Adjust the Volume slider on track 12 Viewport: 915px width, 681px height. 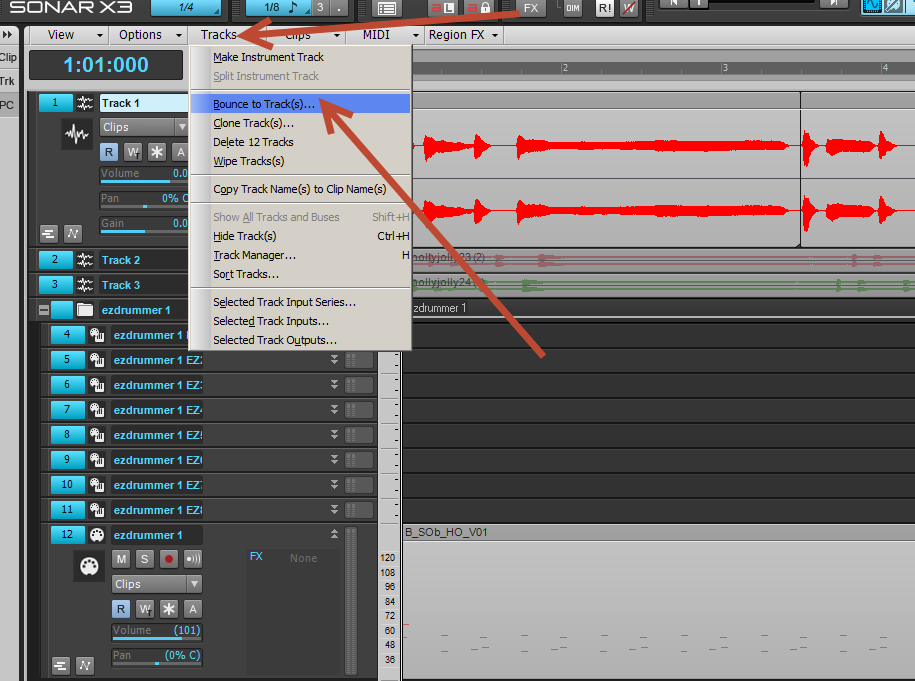tap(156, 631)
